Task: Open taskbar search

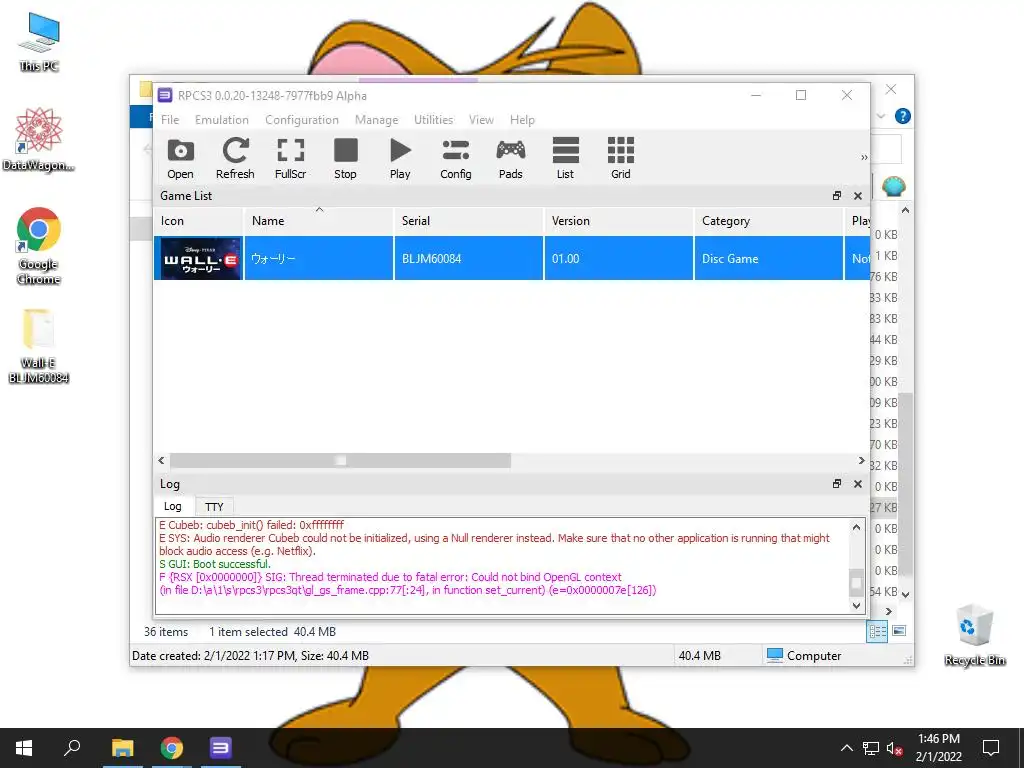Action: coord(72,748)
